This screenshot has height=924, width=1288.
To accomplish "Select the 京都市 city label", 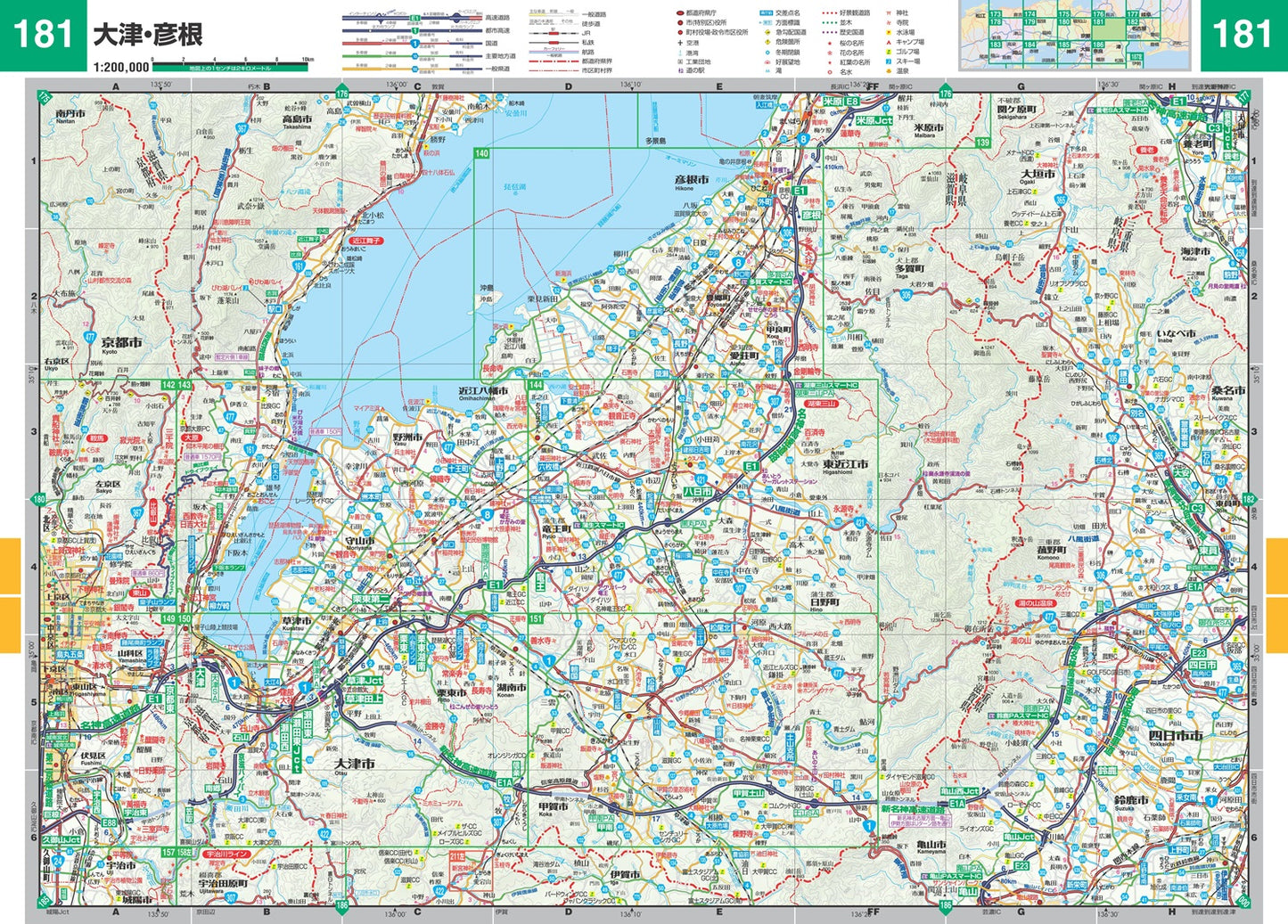I will (x=121, y=342).
